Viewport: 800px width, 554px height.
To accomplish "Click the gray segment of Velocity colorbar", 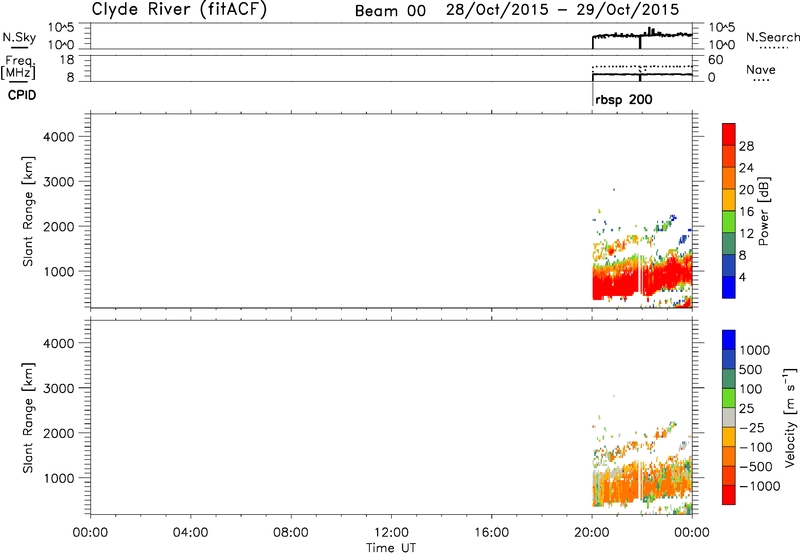I will tap(729, 417).
